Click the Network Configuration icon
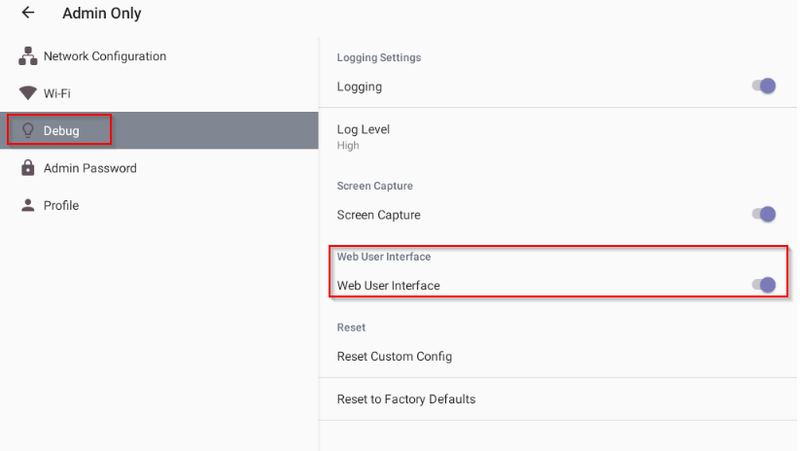 tap(28, 56)
